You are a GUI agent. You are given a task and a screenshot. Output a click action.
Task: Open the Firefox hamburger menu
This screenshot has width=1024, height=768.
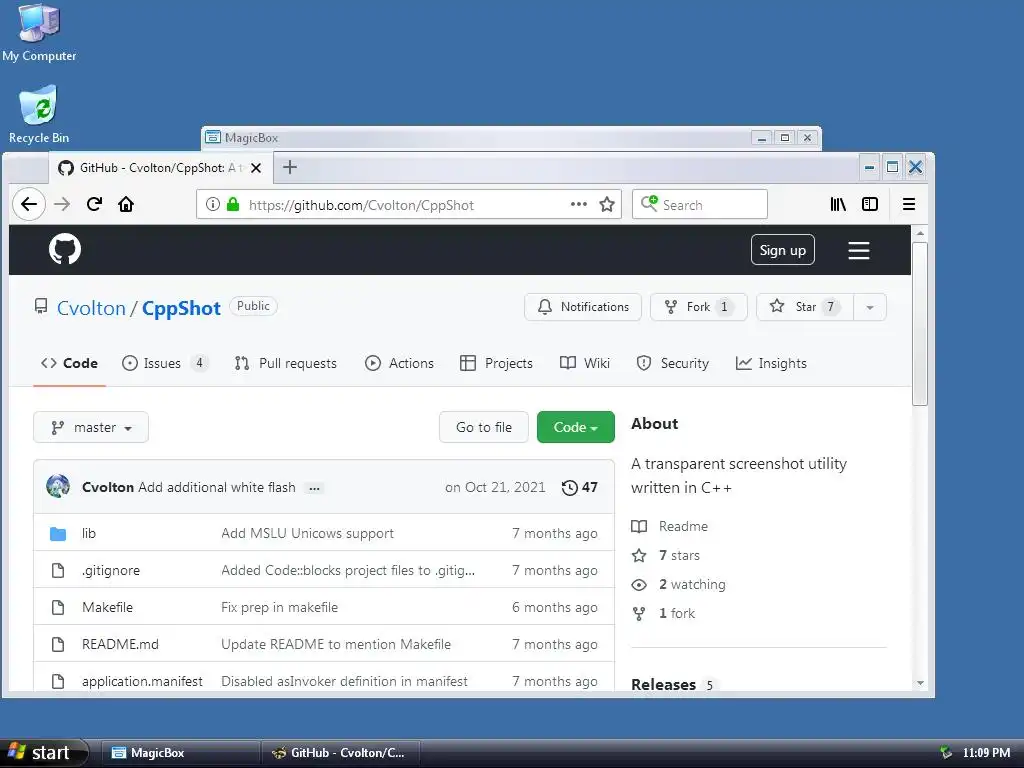click(x=908, y=204)
